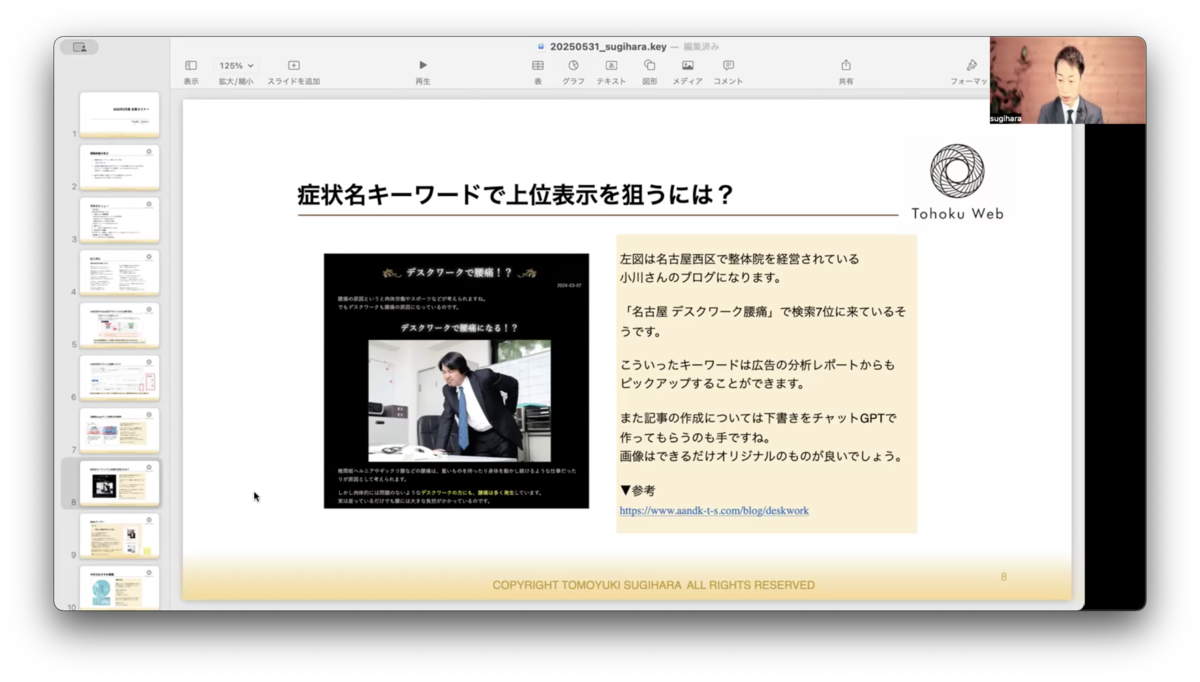Open the 表示 view options icon

pos(190,66)
